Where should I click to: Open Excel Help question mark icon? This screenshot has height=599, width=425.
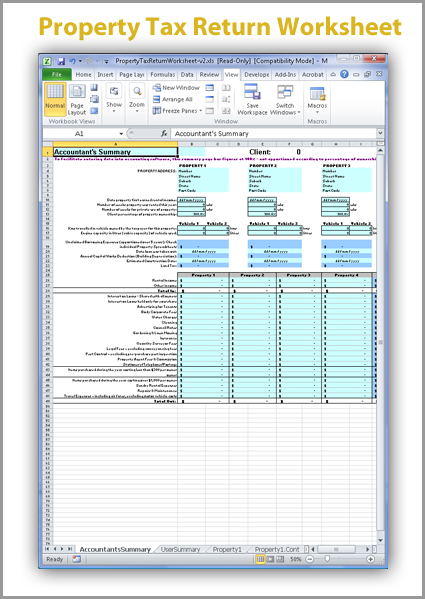pyautogui.click(x=344, y=74)
